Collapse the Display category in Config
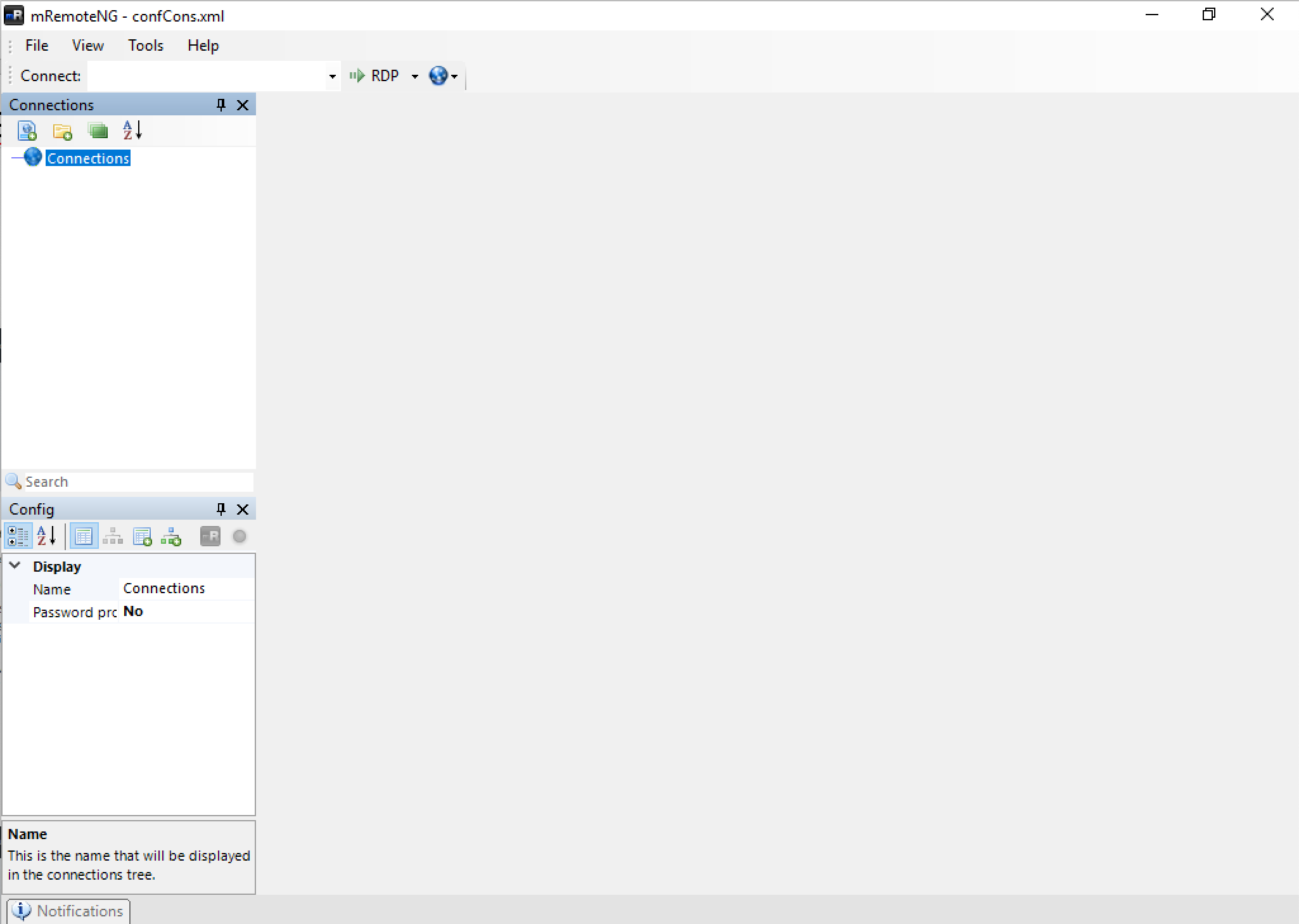The image size is (1299, 924). tap(15, 566)
